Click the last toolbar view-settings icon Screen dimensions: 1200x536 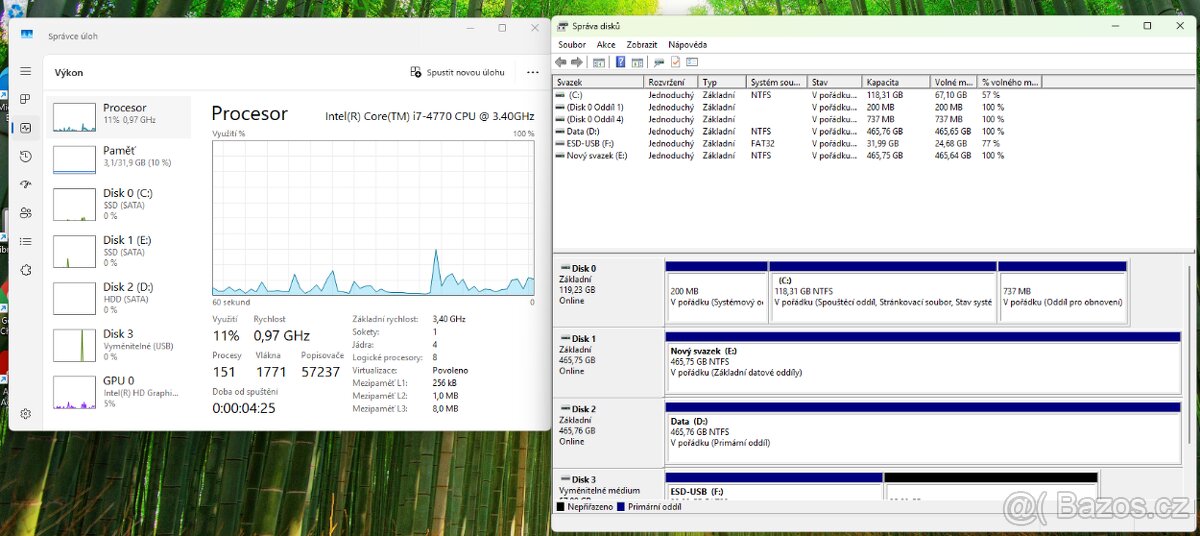pyautogui.click(x=691, y=62)
